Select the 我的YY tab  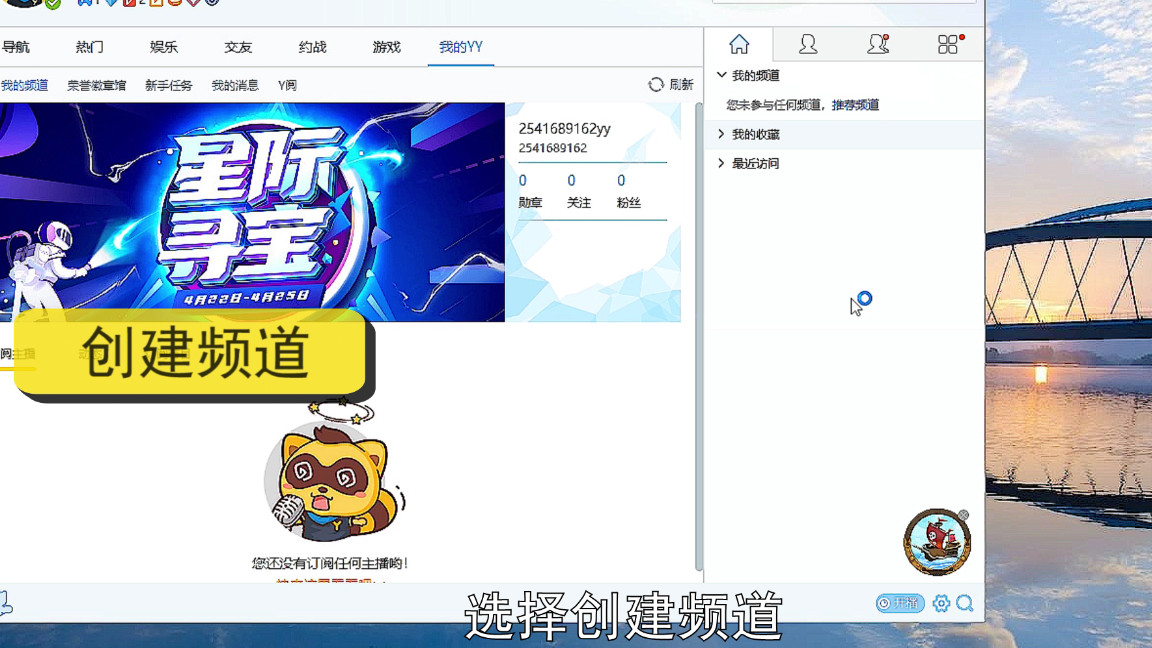(x=461, y=47)
